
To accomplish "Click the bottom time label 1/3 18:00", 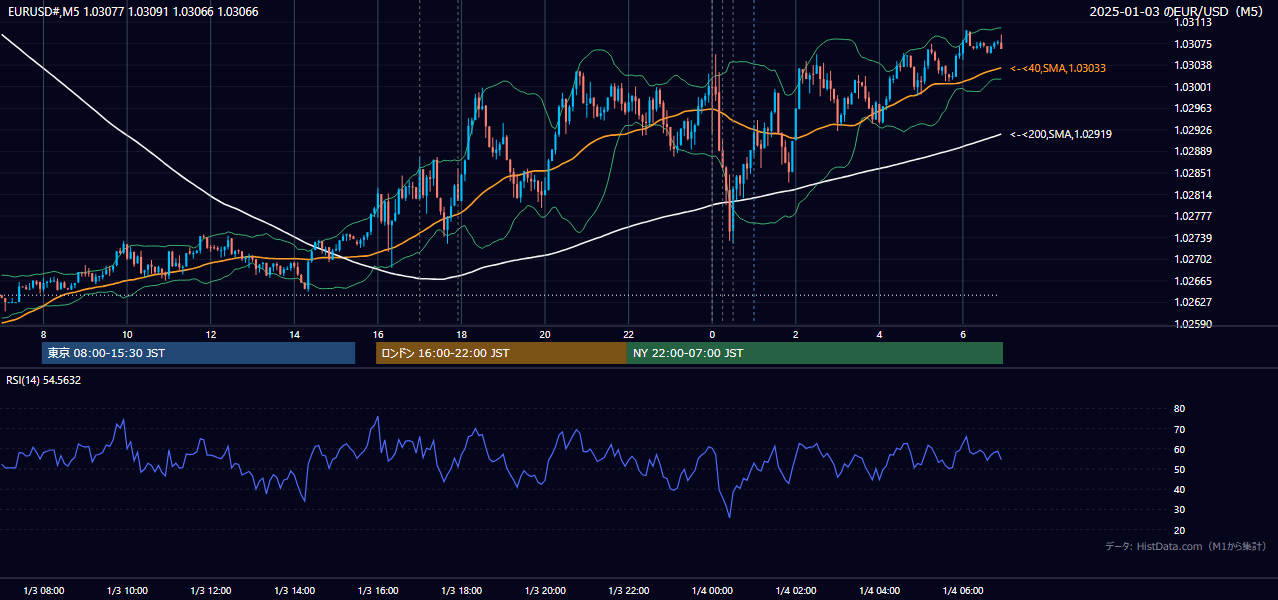I will click(x=461, y=591).
